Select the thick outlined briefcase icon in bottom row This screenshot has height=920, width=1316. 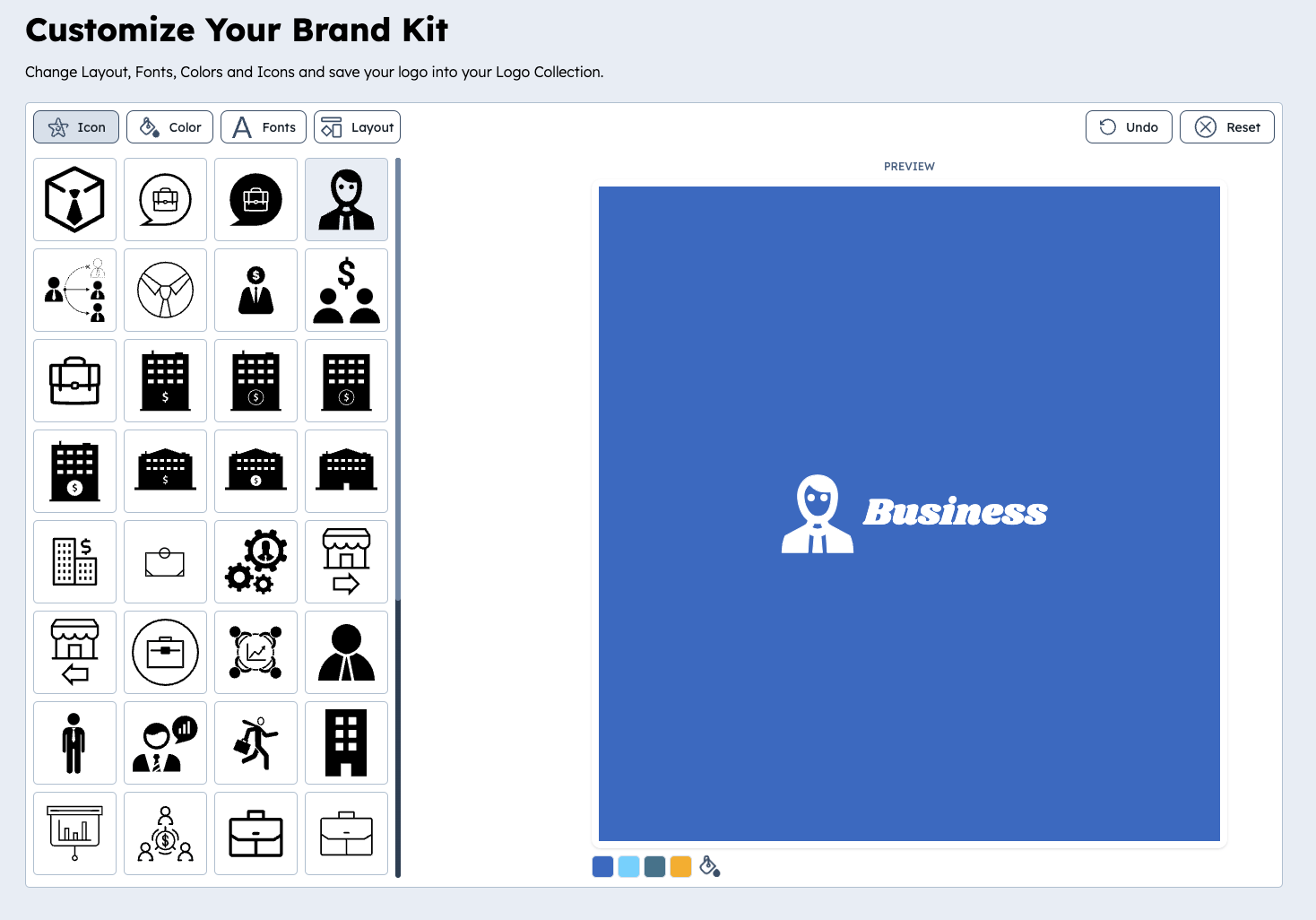point(255,834)
